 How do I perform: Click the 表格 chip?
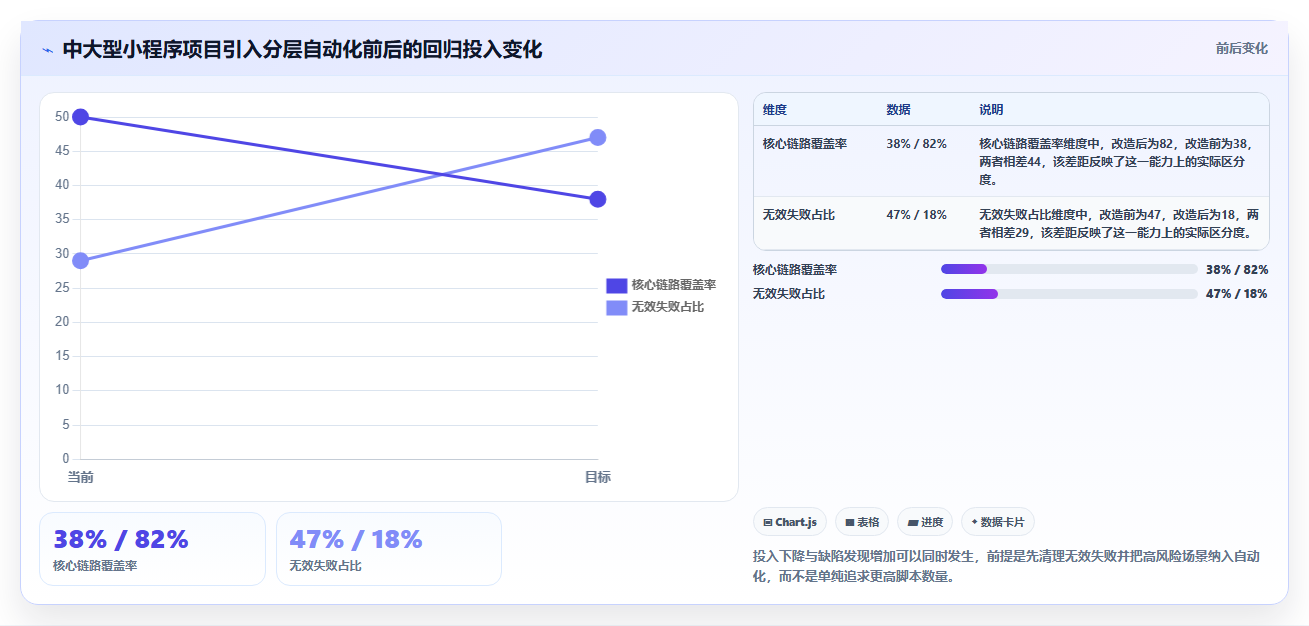coord(862,522)
